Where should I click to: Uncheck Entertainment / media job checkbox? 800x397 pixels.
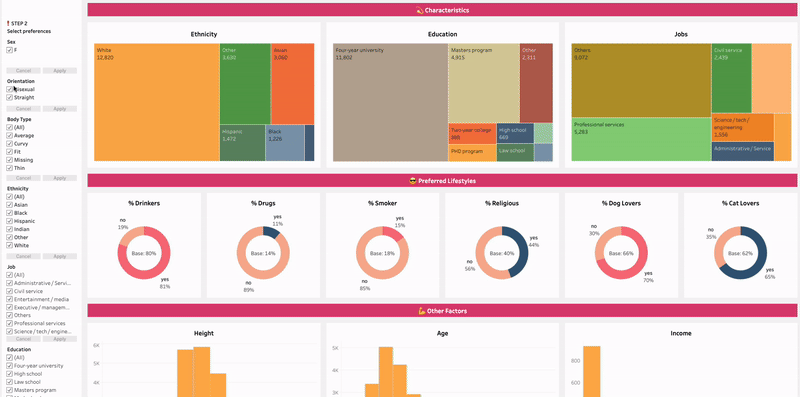pos(9,300)
